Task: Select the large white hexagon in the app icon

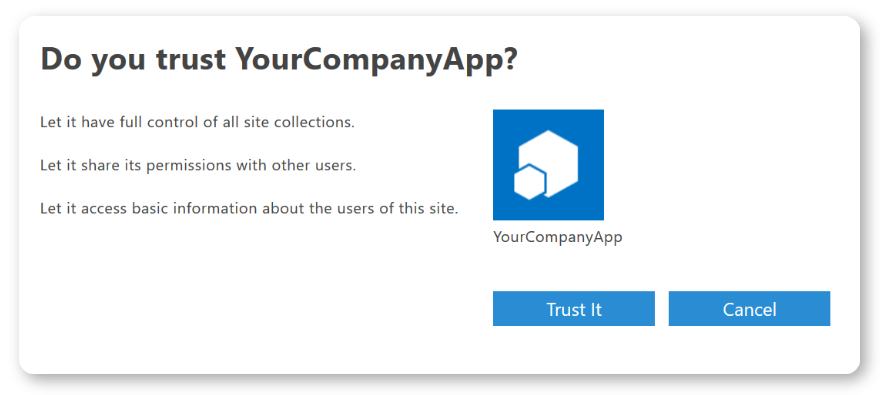Action: click(x=550, y=162)
